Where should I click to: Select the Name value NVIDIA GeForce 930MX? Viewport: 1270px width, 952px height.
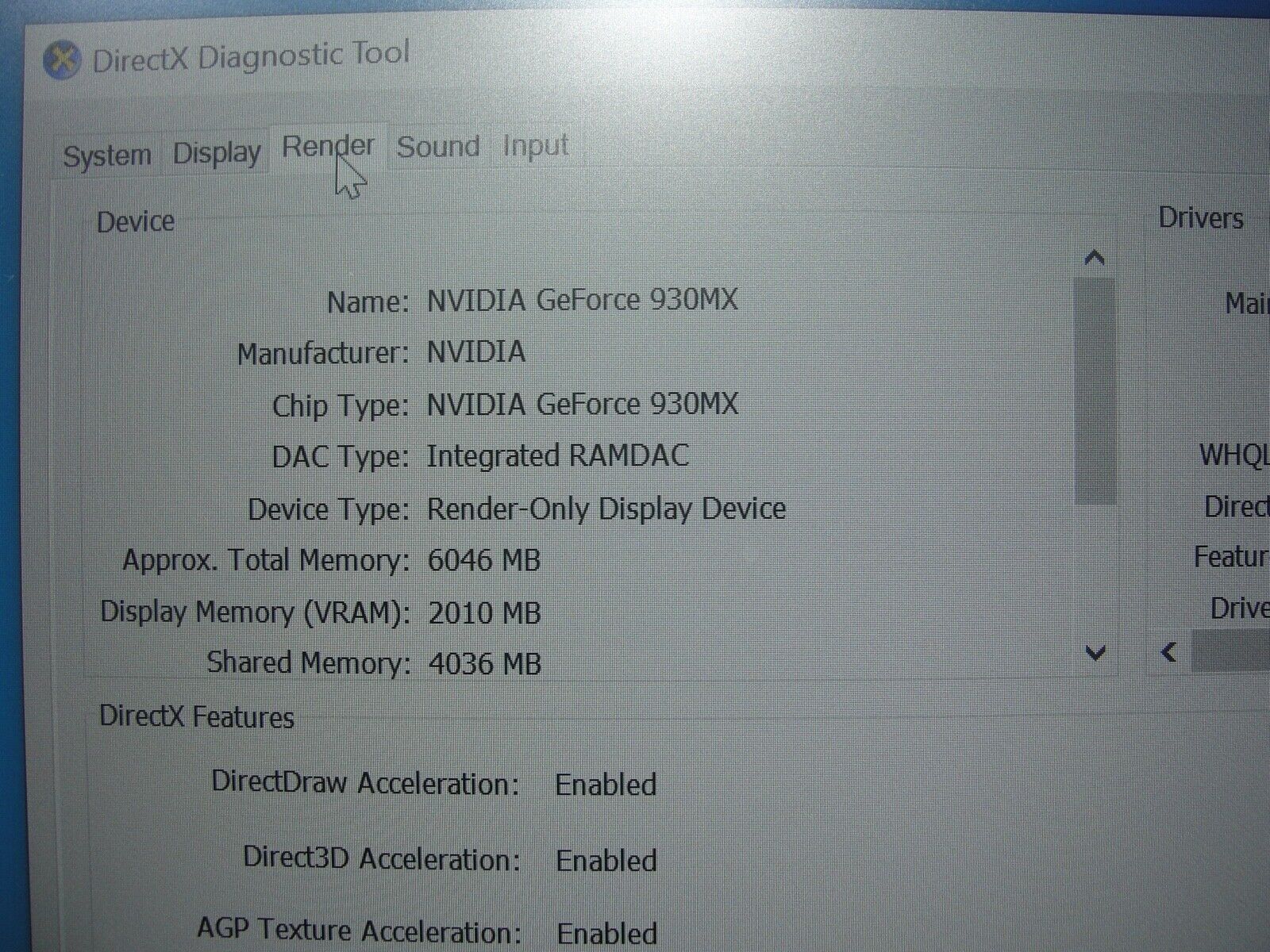click(x=583, y=300)
